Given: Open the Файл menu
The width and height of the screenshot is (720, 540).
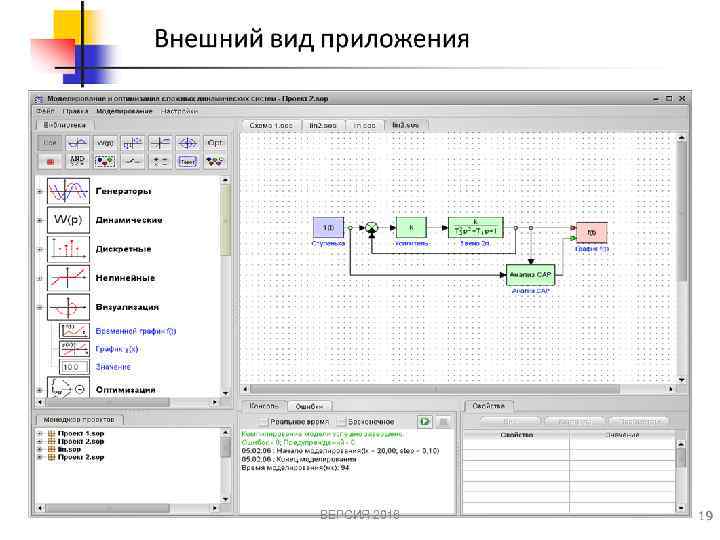Looking at the screenshot, I should click(45, 111).
